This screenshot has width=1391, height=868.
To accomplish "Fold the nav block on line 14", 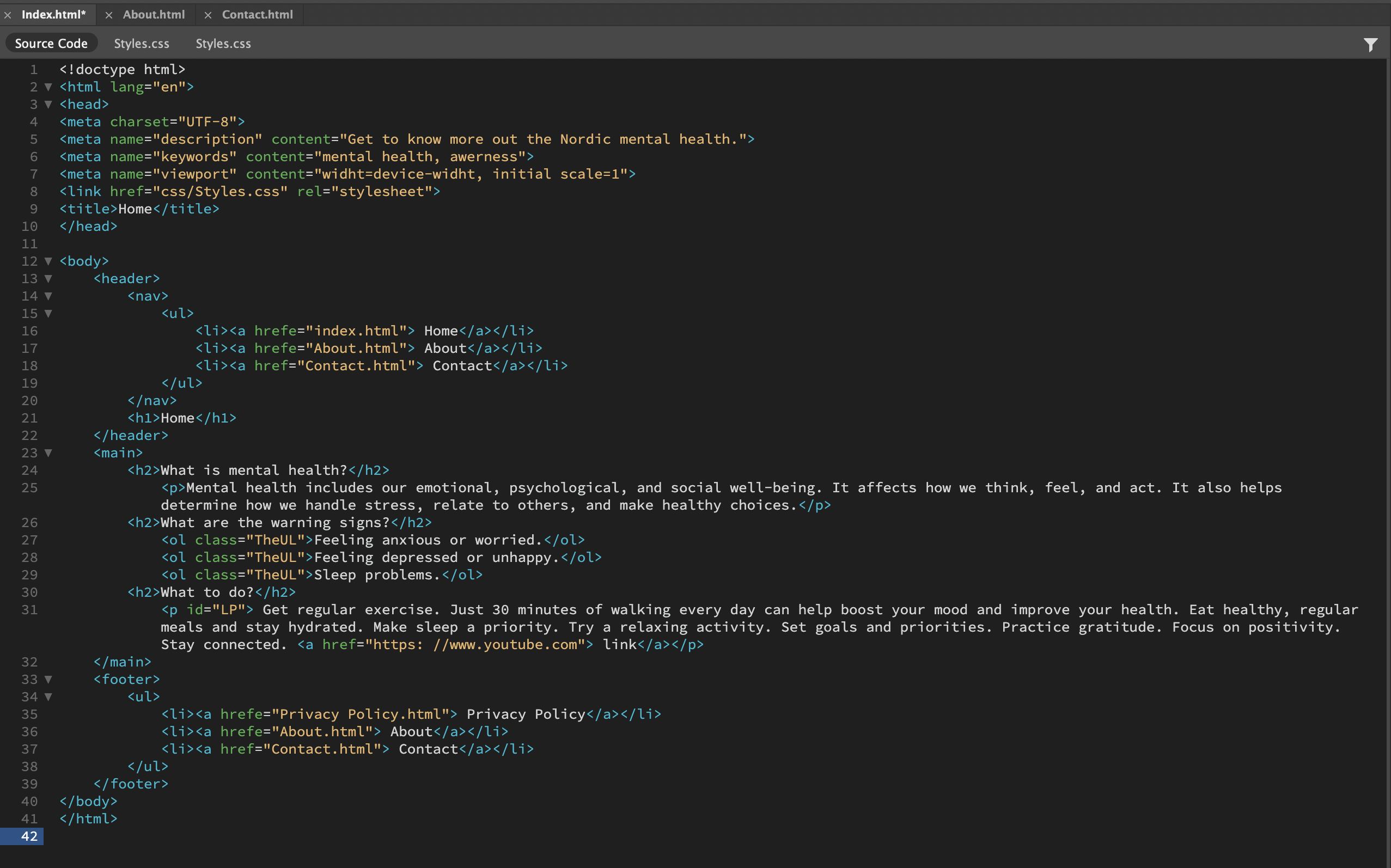I will point(49,296).
